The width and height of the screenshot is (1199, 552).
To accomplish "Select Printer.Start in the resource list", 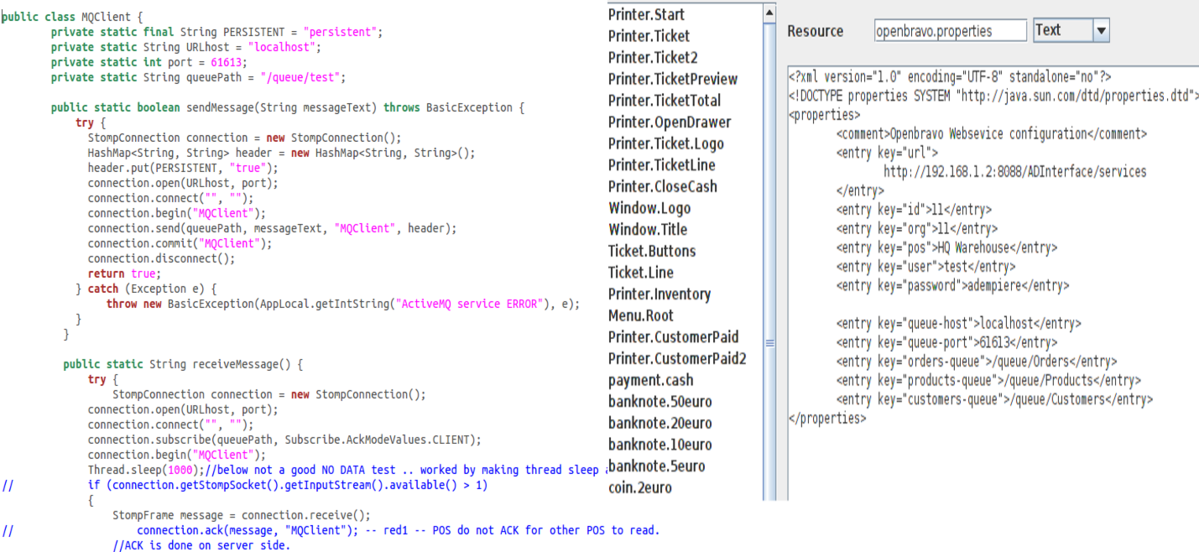I will [x=646, y=14].
